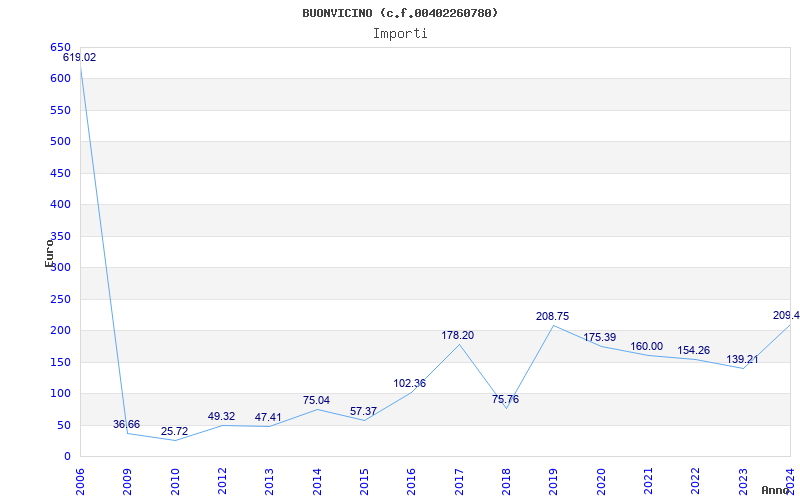Click the 500 y-axis tick
The image size is (800, 500).
click(x=60, y=141)
